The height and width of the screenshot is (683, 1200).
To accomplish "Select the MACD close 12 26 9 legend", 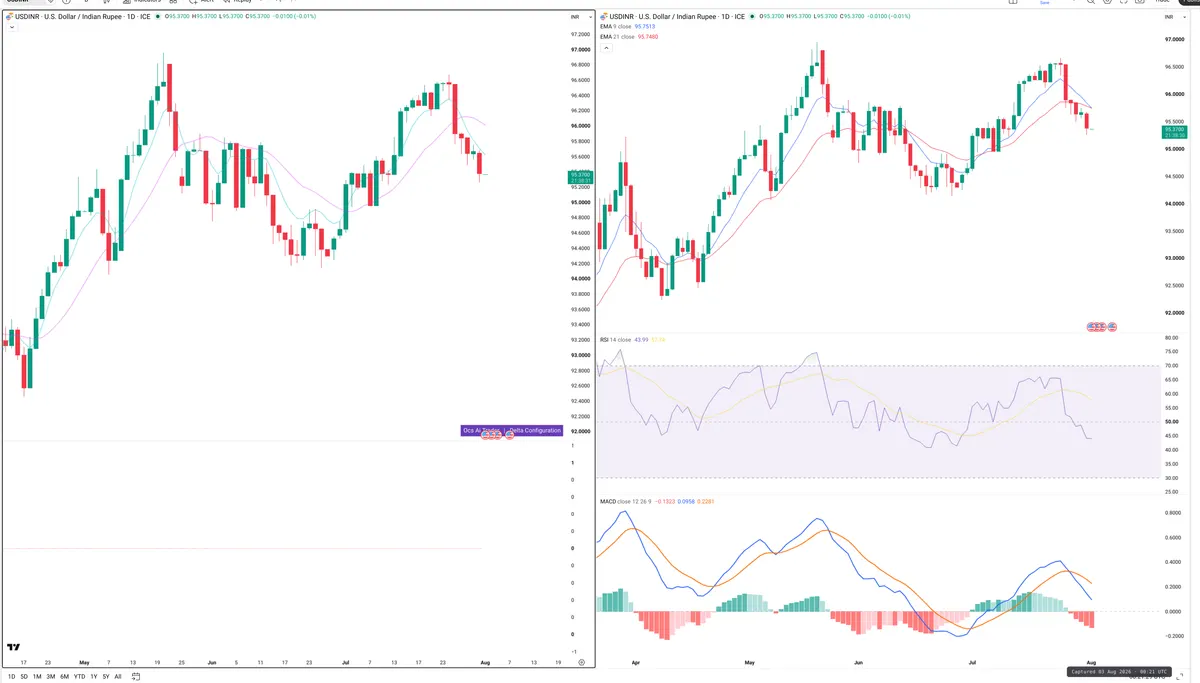I will tap(626, 501).
